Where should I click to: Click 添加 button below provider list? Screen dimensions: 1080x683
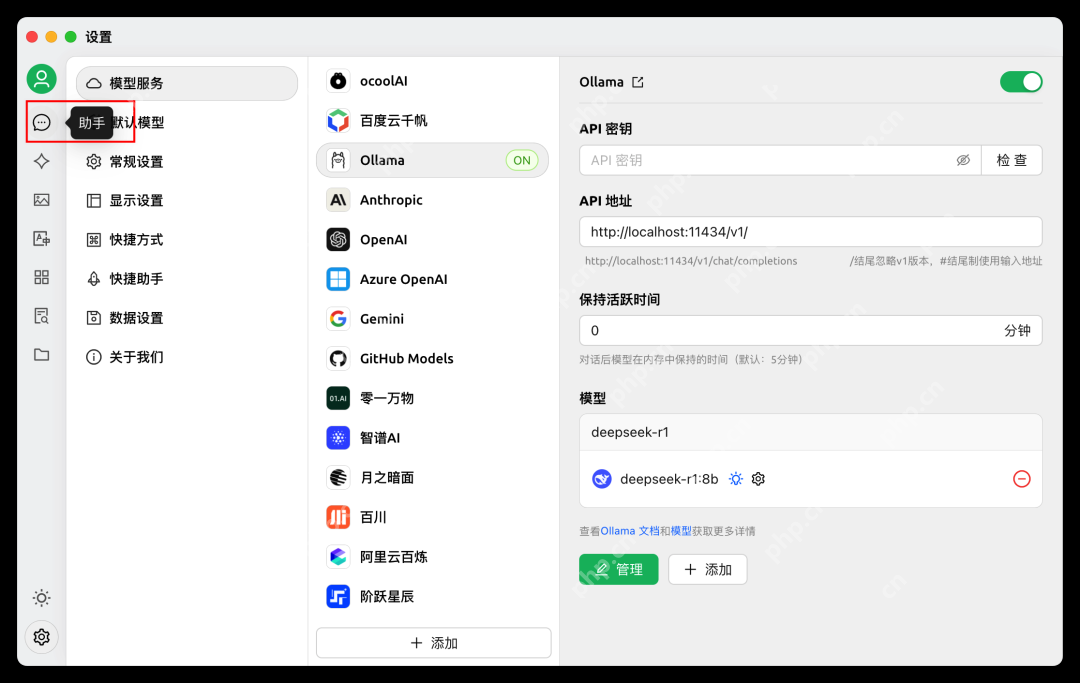[433, 643]
